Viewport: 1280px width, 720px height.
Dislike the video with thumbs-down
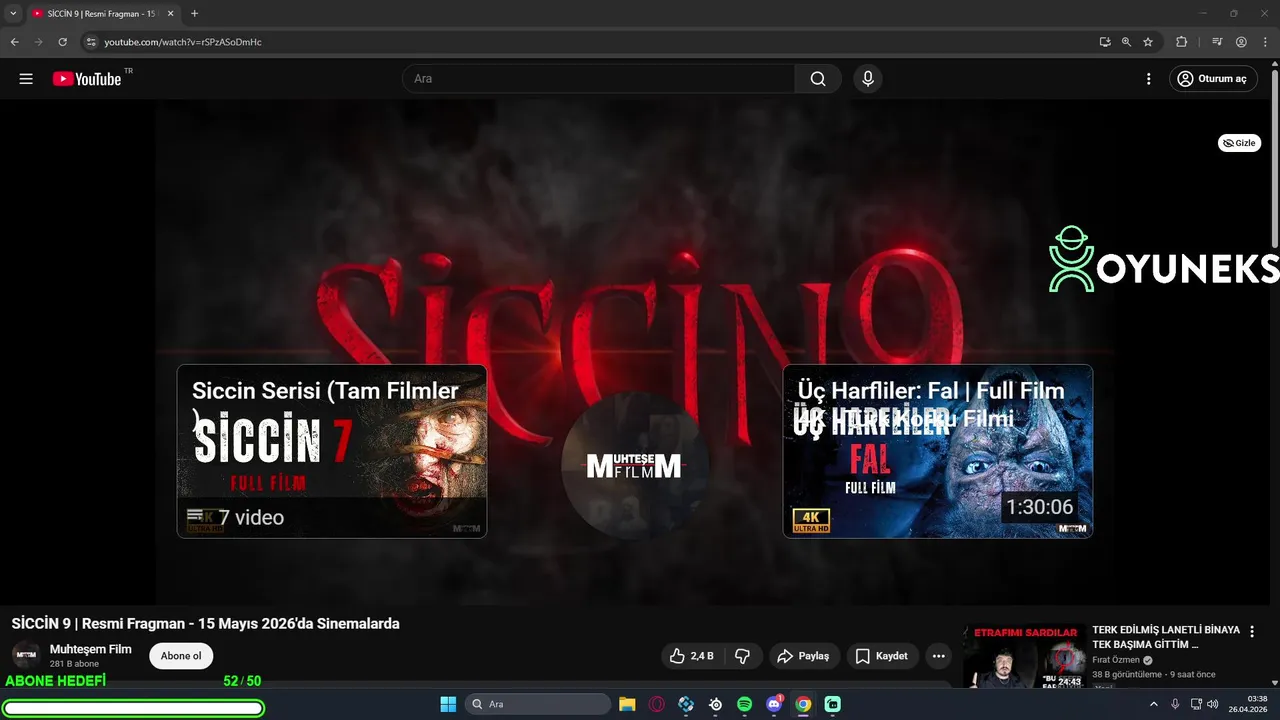tap(742, 656)
